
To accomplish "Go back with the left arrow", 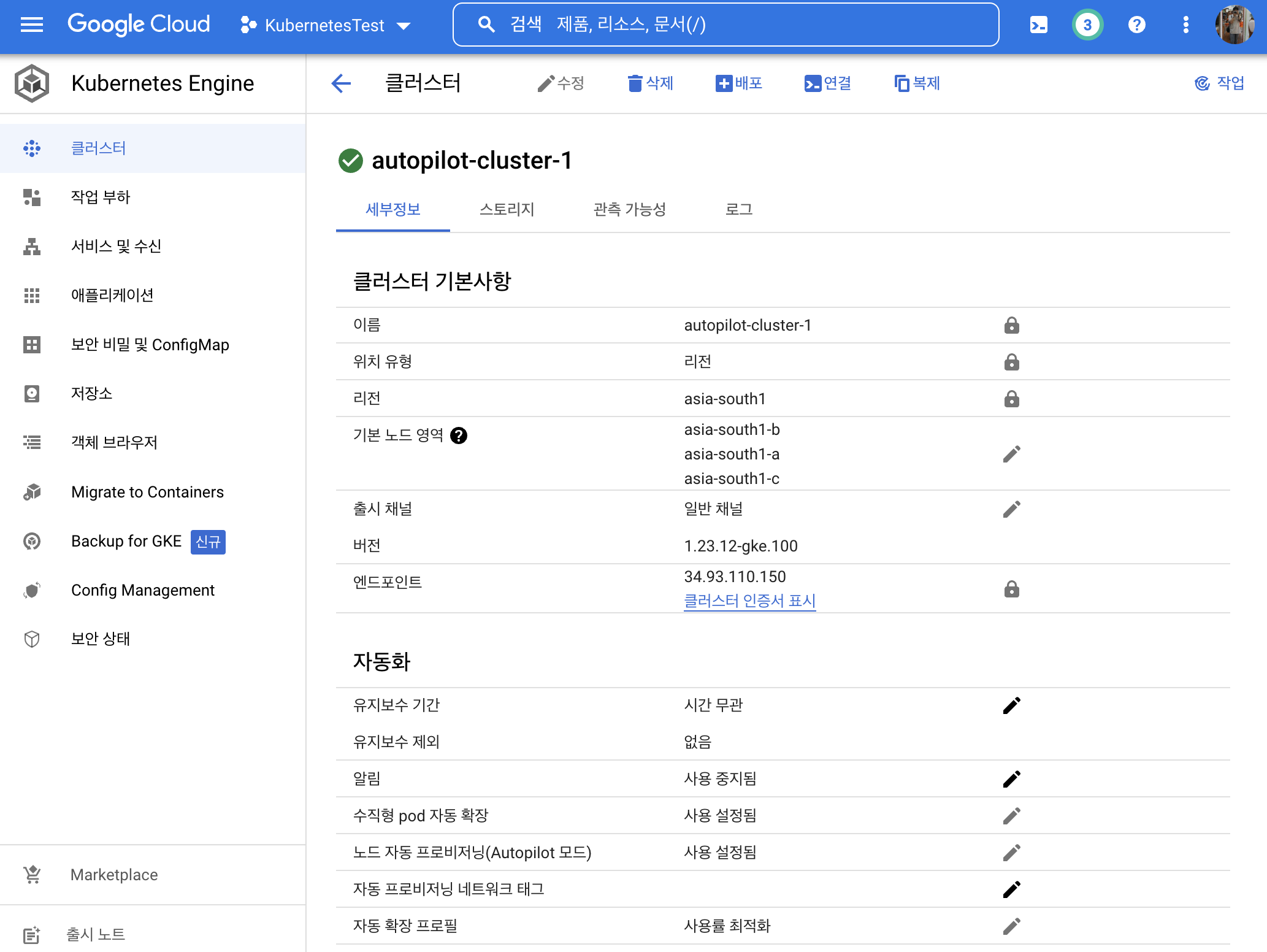I will 341,83.
